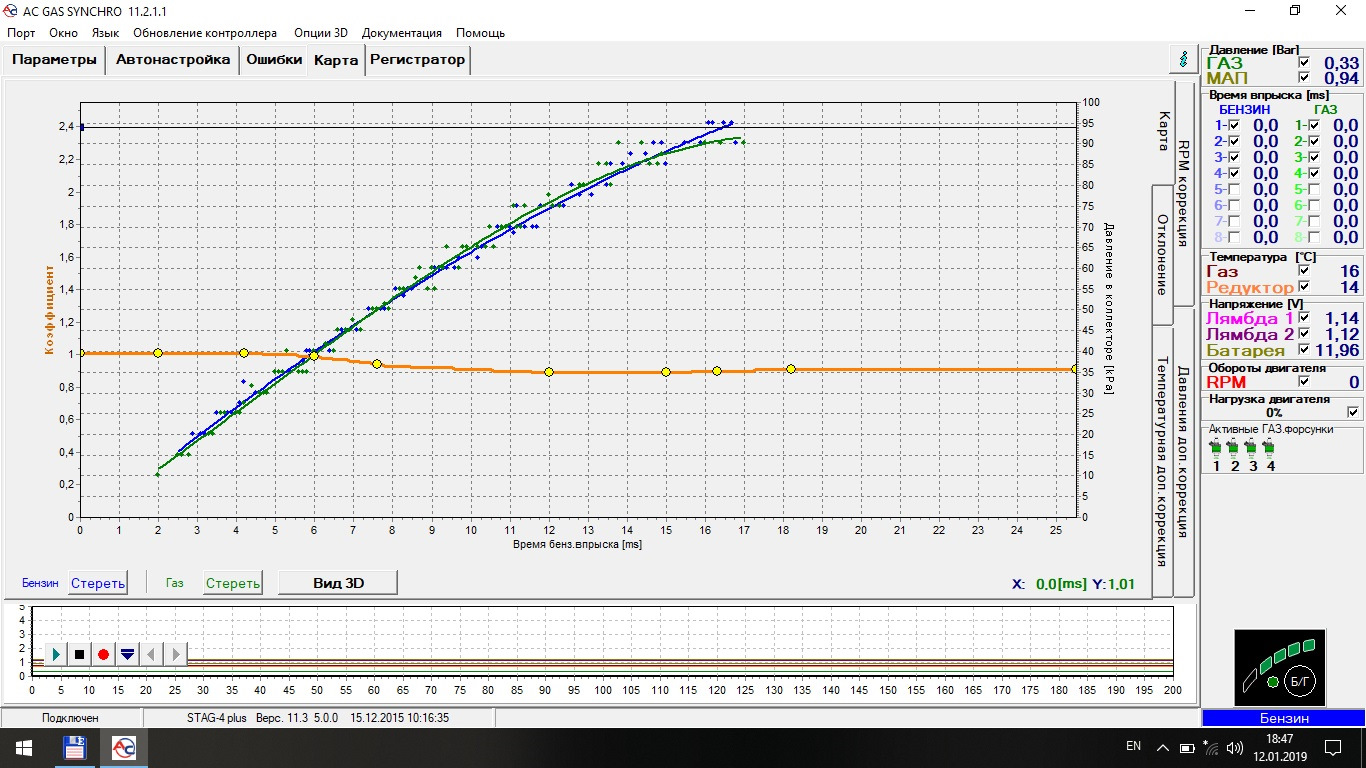Start playback in the recorder strip
1366x768 pixels.
[56, 654]
